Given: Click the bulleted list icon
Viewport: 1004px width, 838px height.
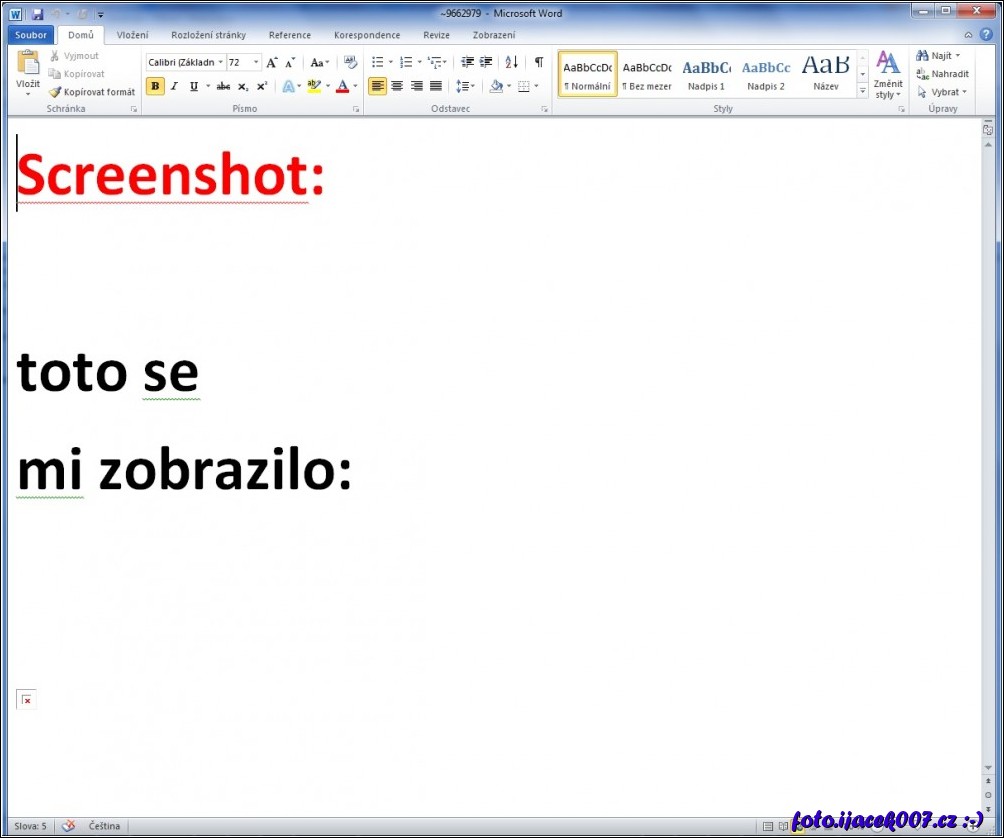Looking at the screenshot, I should 377,62.
